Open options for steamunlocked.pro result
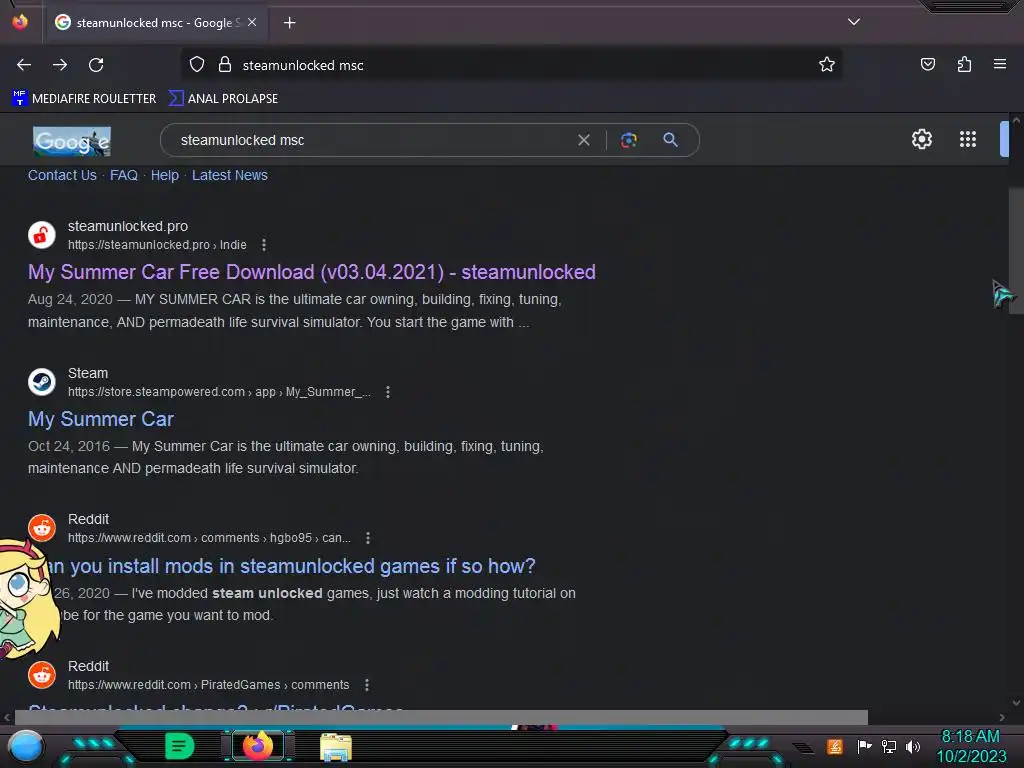The width and height of the screenshot is (1024, 768). [x=264, y=245]
